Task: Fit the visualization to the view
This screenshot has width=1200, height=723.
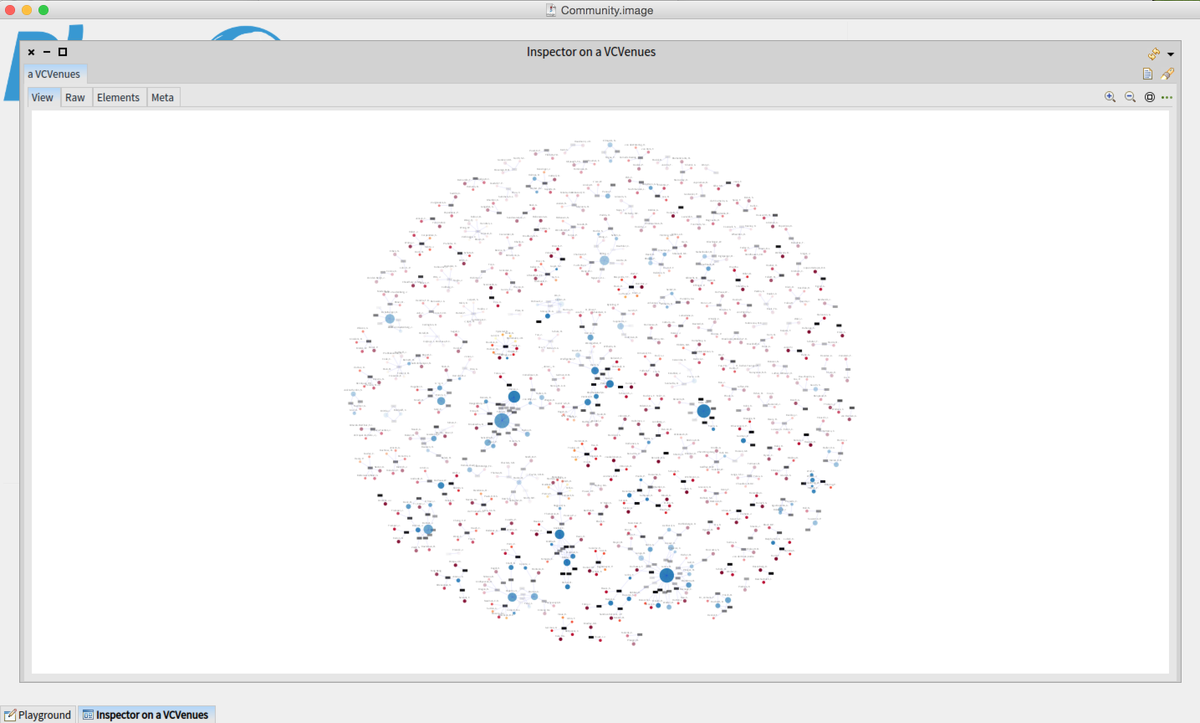Action: tap(1150, 97)
